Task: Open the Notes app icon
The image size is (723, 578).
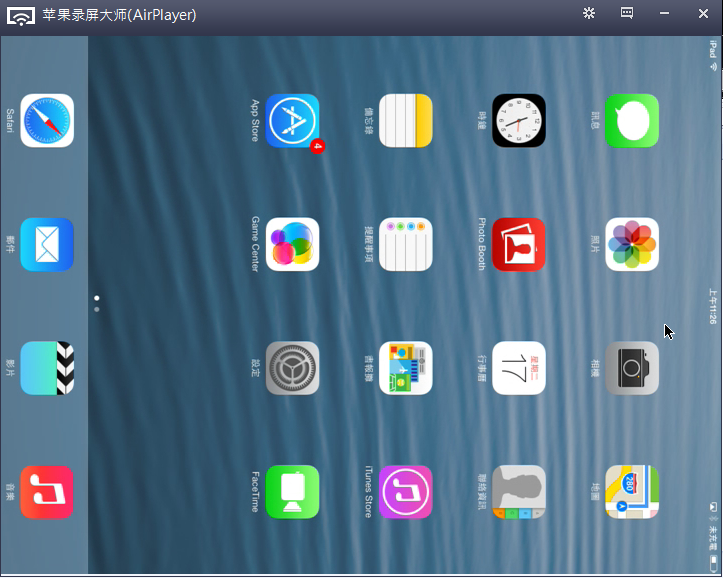Action: [406, 121]
